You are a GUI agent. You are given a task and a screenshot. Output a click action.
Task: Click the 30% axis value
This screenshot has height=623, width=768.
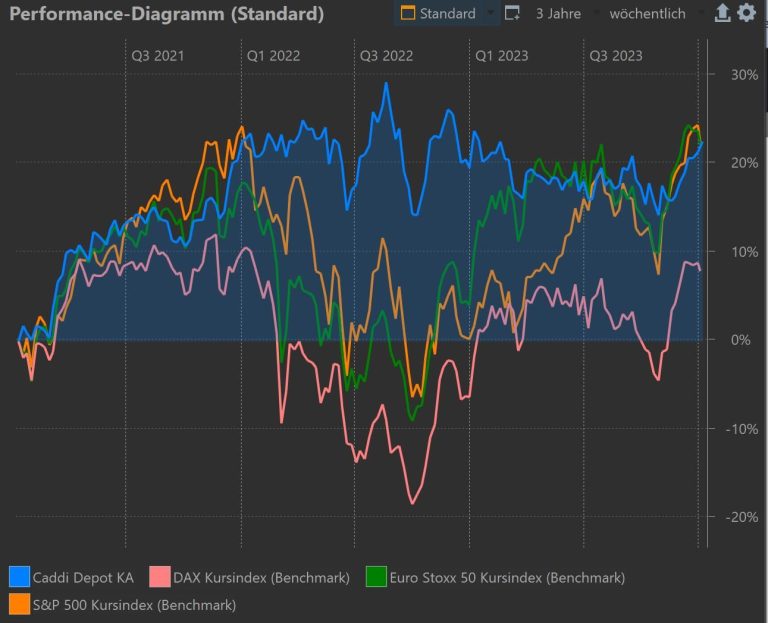point(744,75)
